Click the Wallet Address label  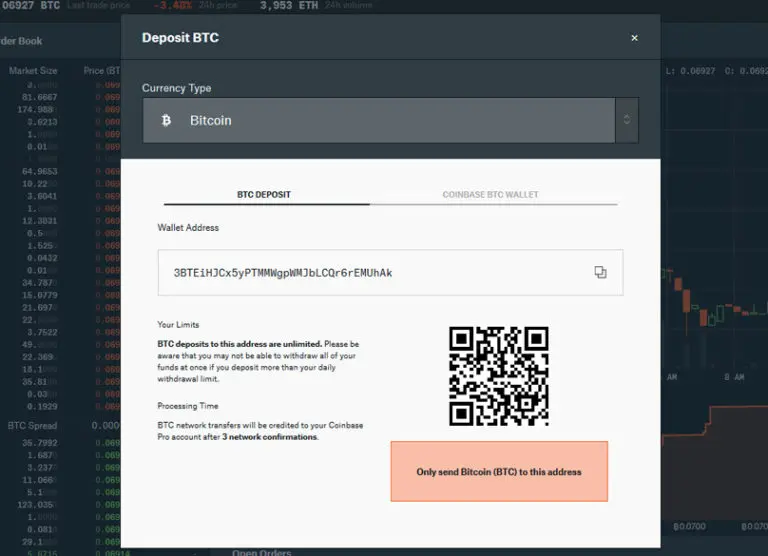click(188, 227)
